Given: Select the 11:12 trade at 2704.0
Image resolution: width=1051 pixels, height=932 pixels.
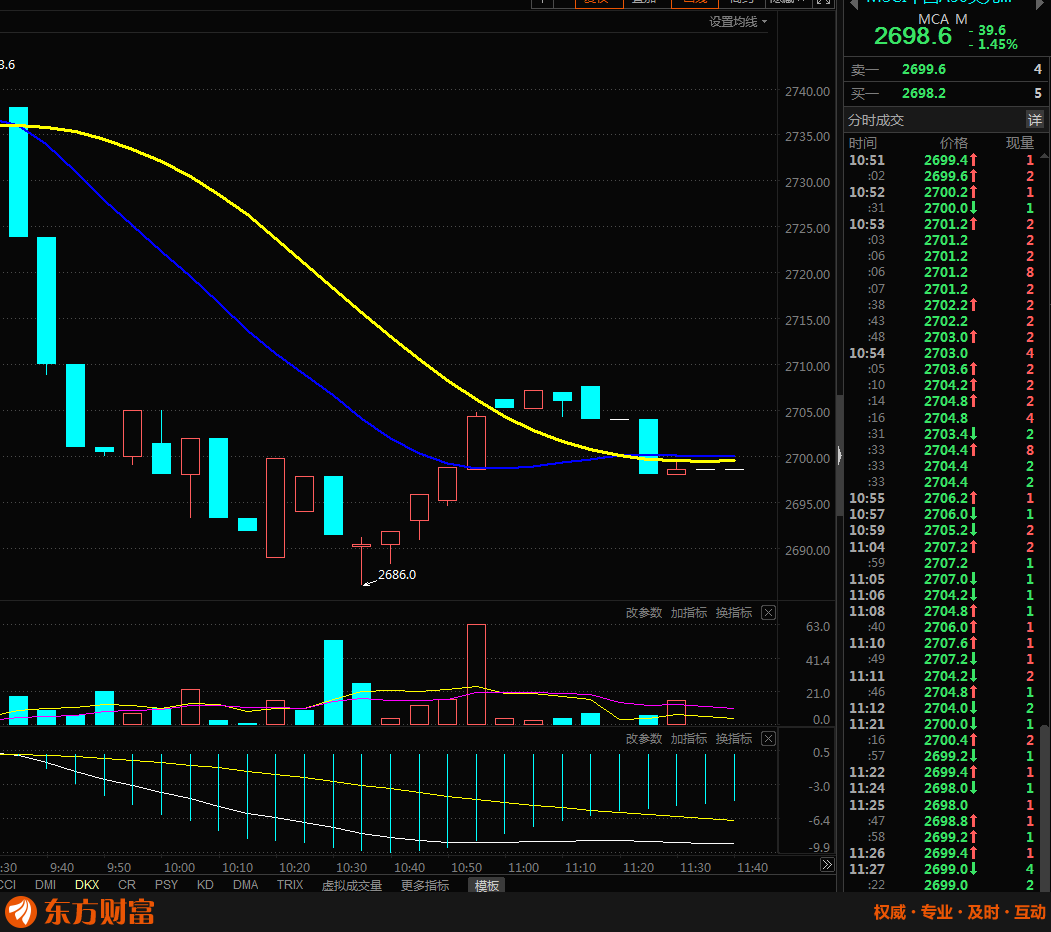Looking at the screenshot, I should [x=942, y=708].
